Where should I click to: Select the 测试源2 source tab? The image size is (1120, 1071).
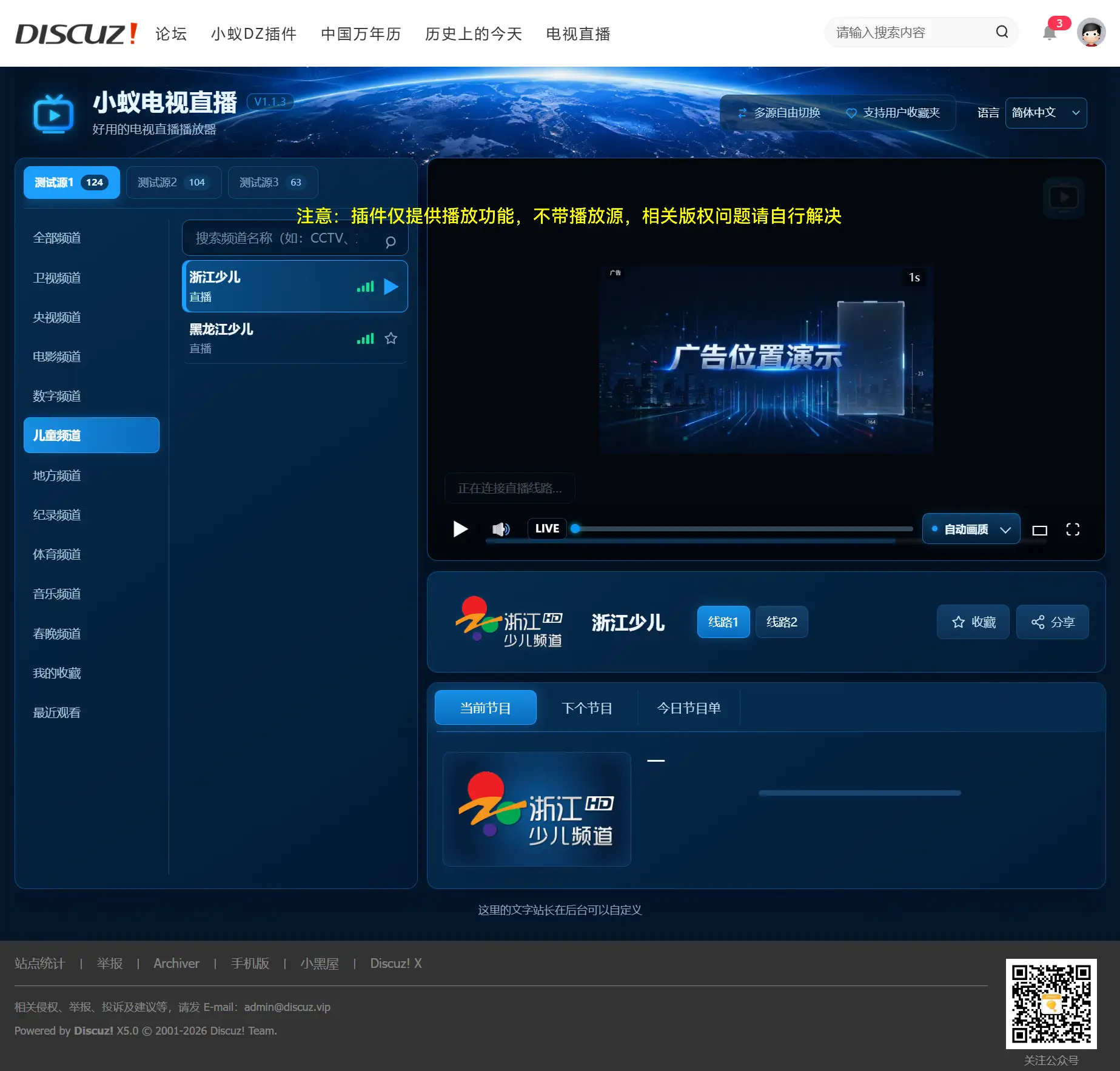point(173,183)
